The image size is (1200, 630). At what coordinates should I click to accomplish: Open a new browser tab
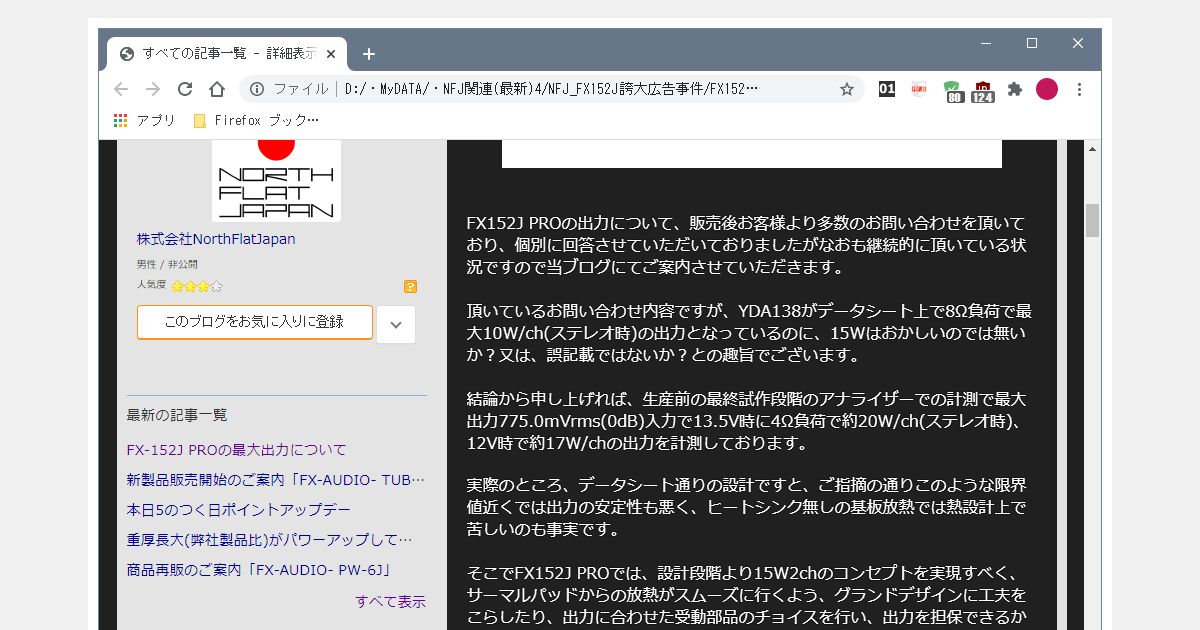tap(369, 54)
